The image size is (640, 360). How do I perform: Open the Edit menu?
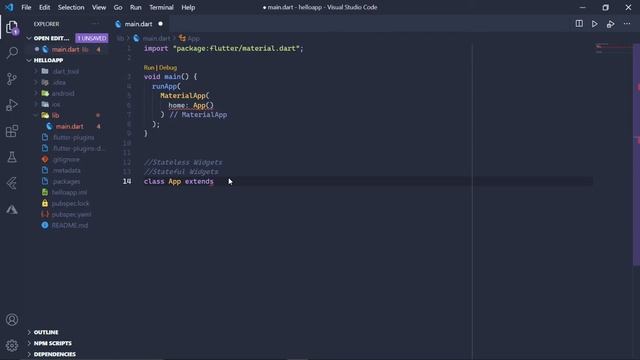[x=44, y=7]
